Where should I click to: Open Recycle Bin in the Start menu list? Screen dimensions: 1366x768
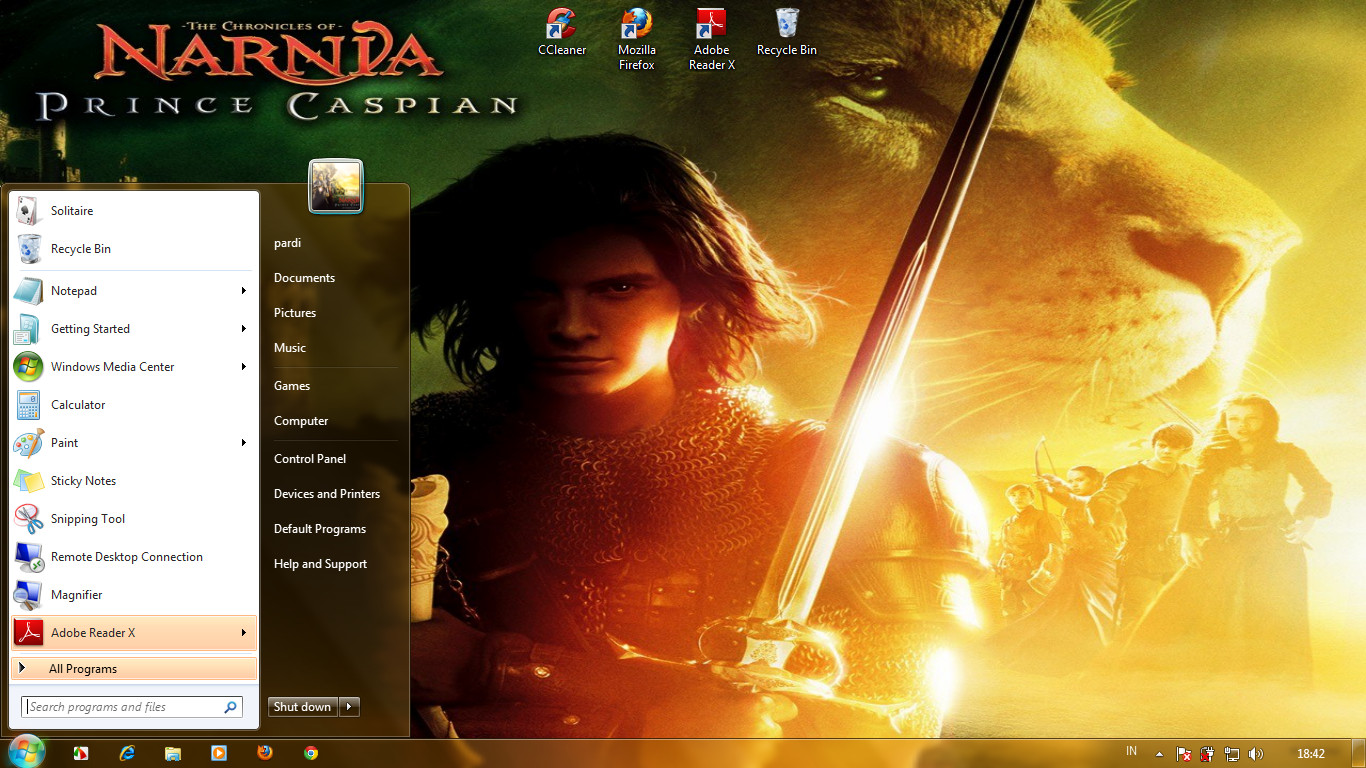[134, 249]
